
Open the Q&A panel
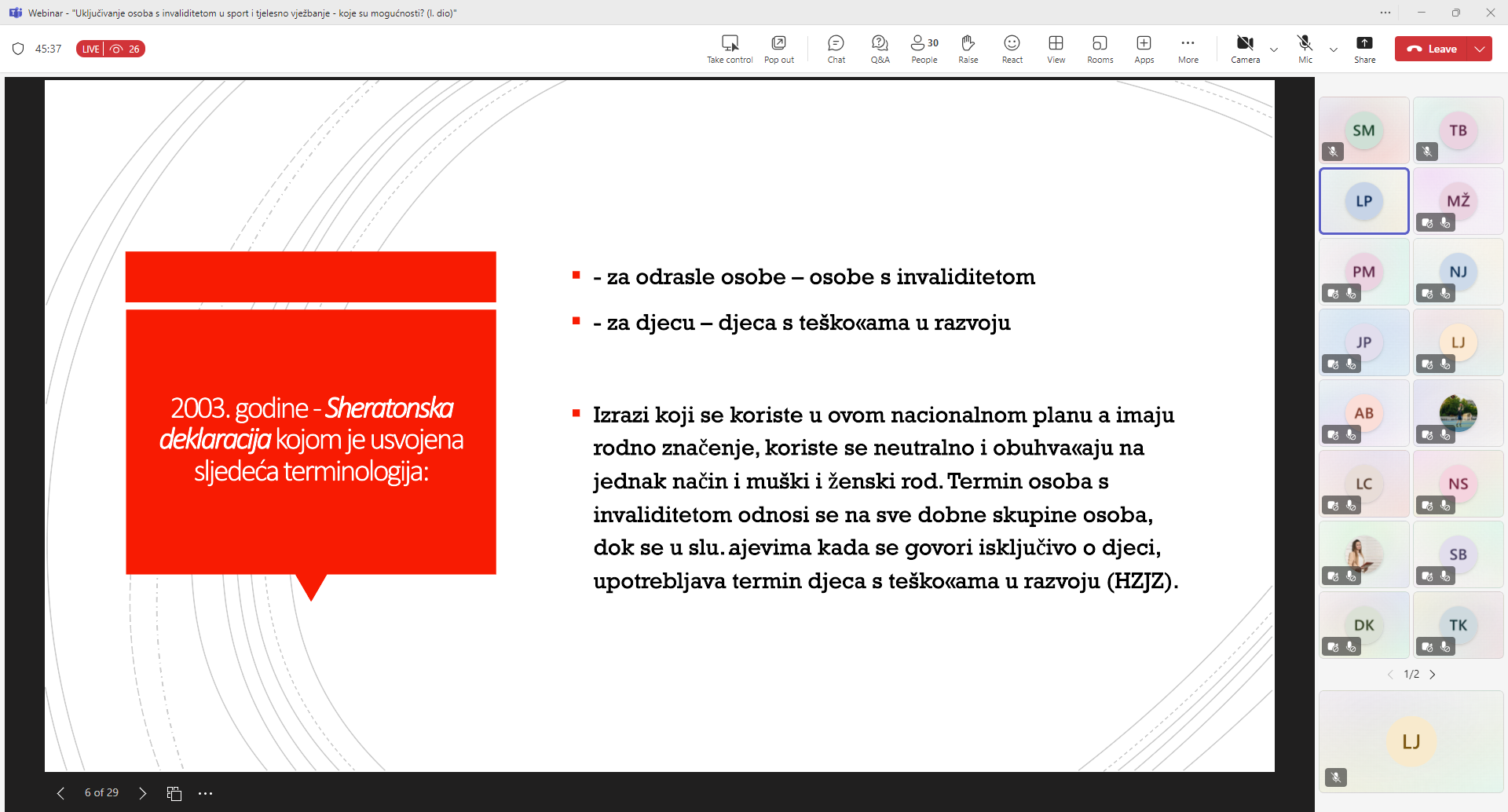pos(880,49)
